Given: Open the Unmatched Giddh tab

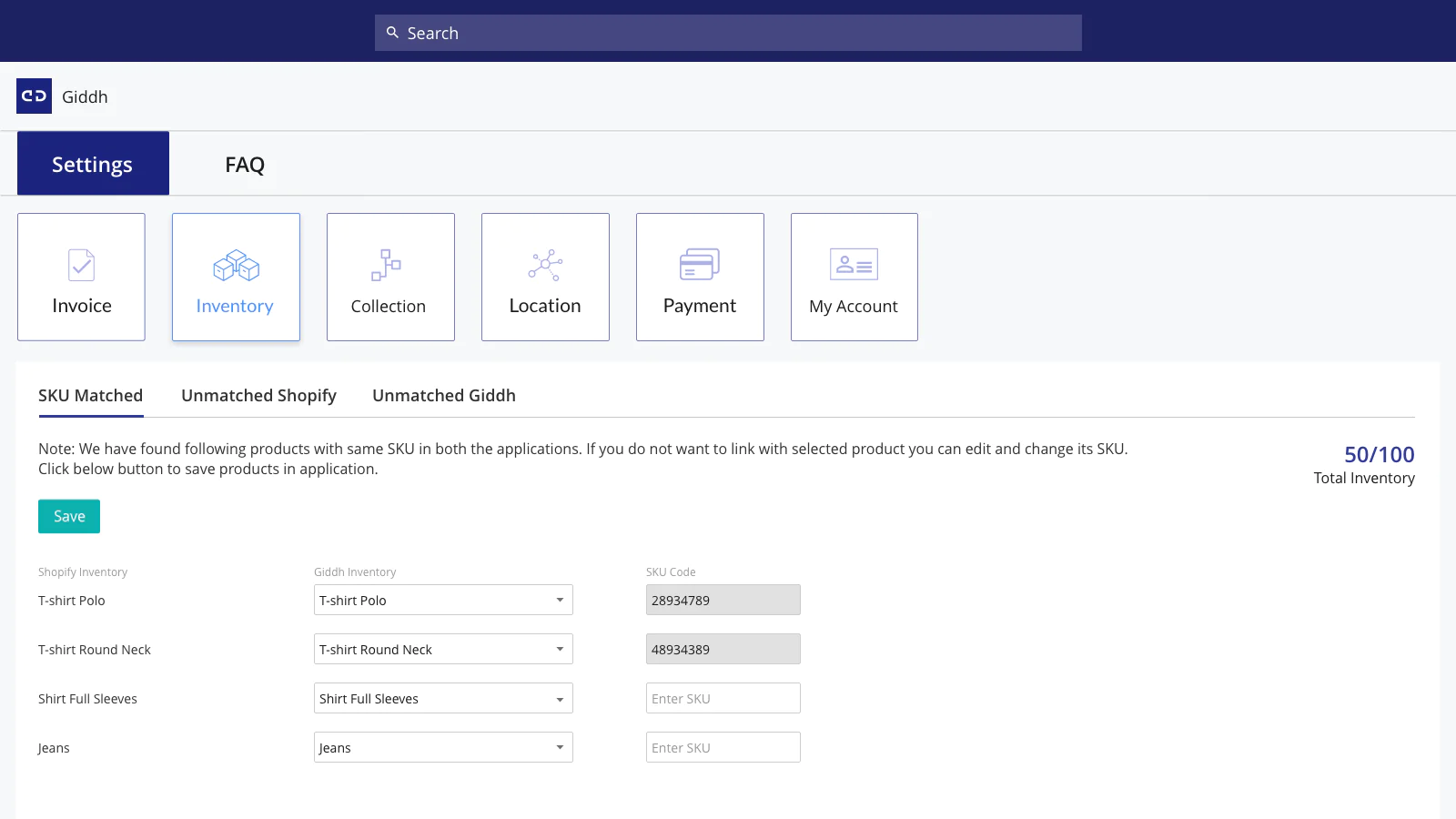Looking at the screenshot, I should (x=444, y=396).
